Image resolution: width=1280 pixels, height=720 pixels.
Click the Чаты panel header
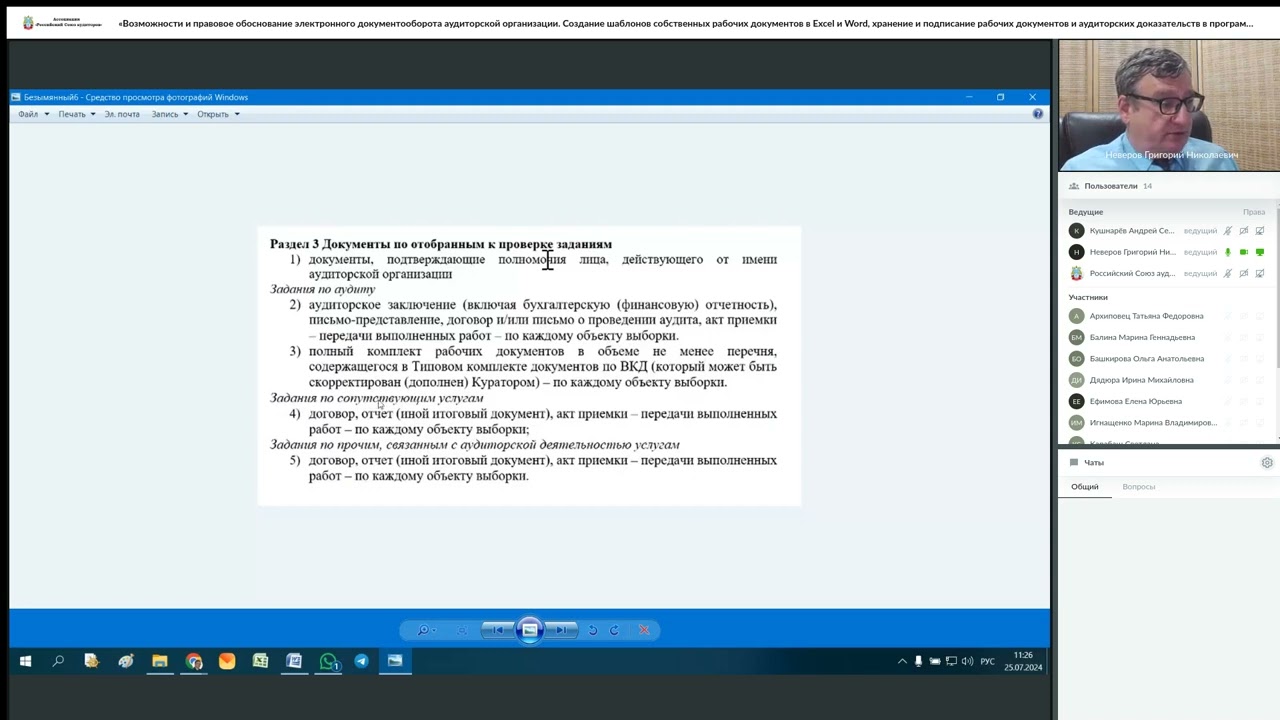1094,463
